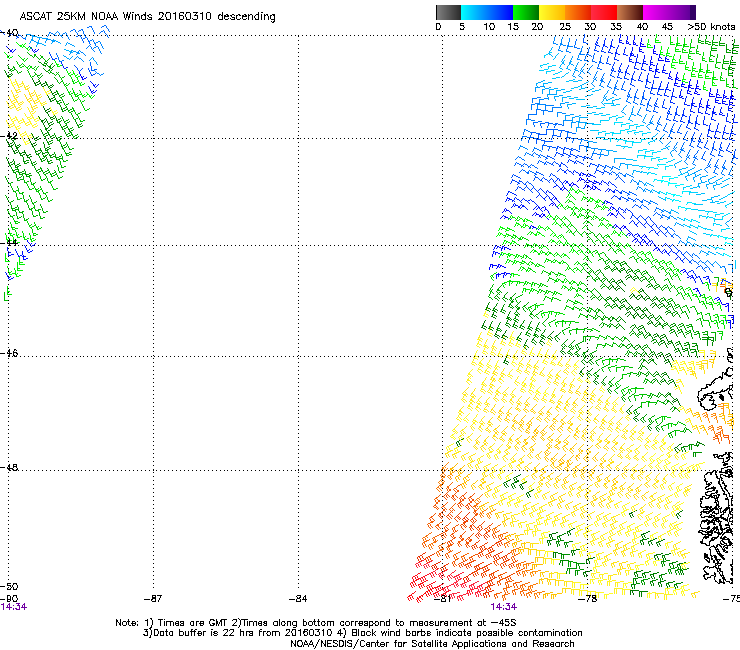Viewport: 740px width, 650px height.
Task: Click the gray 0-5 knots legend swatch
Action: click(x=448, y=12)
